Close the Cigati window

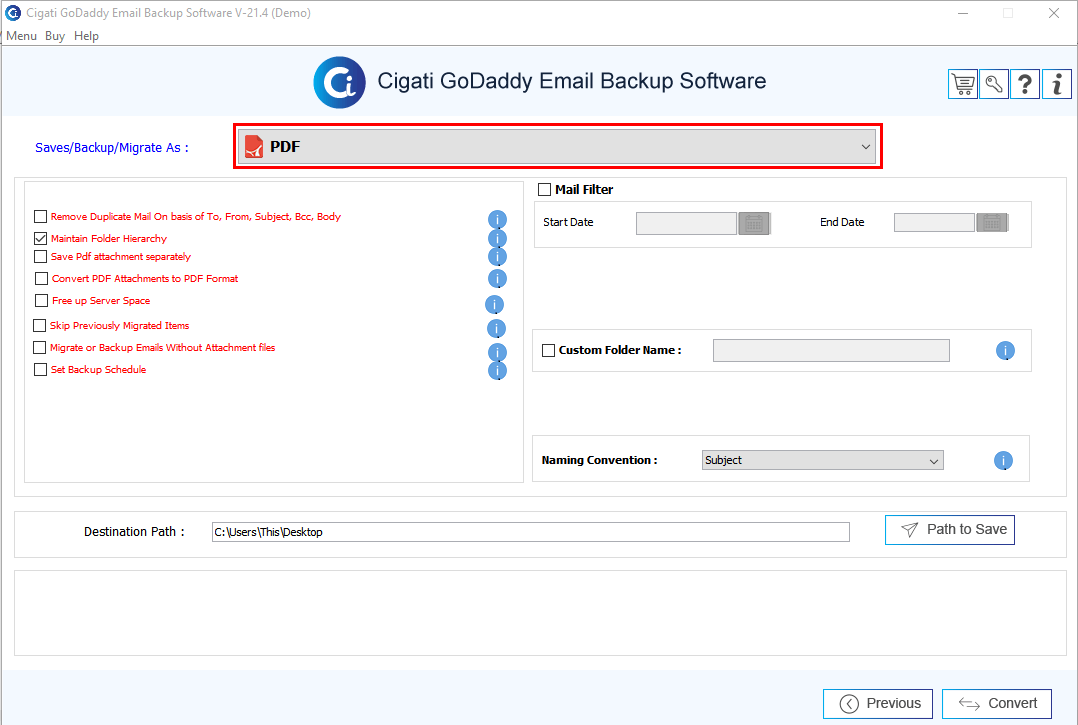click(x=1053, y=13)
